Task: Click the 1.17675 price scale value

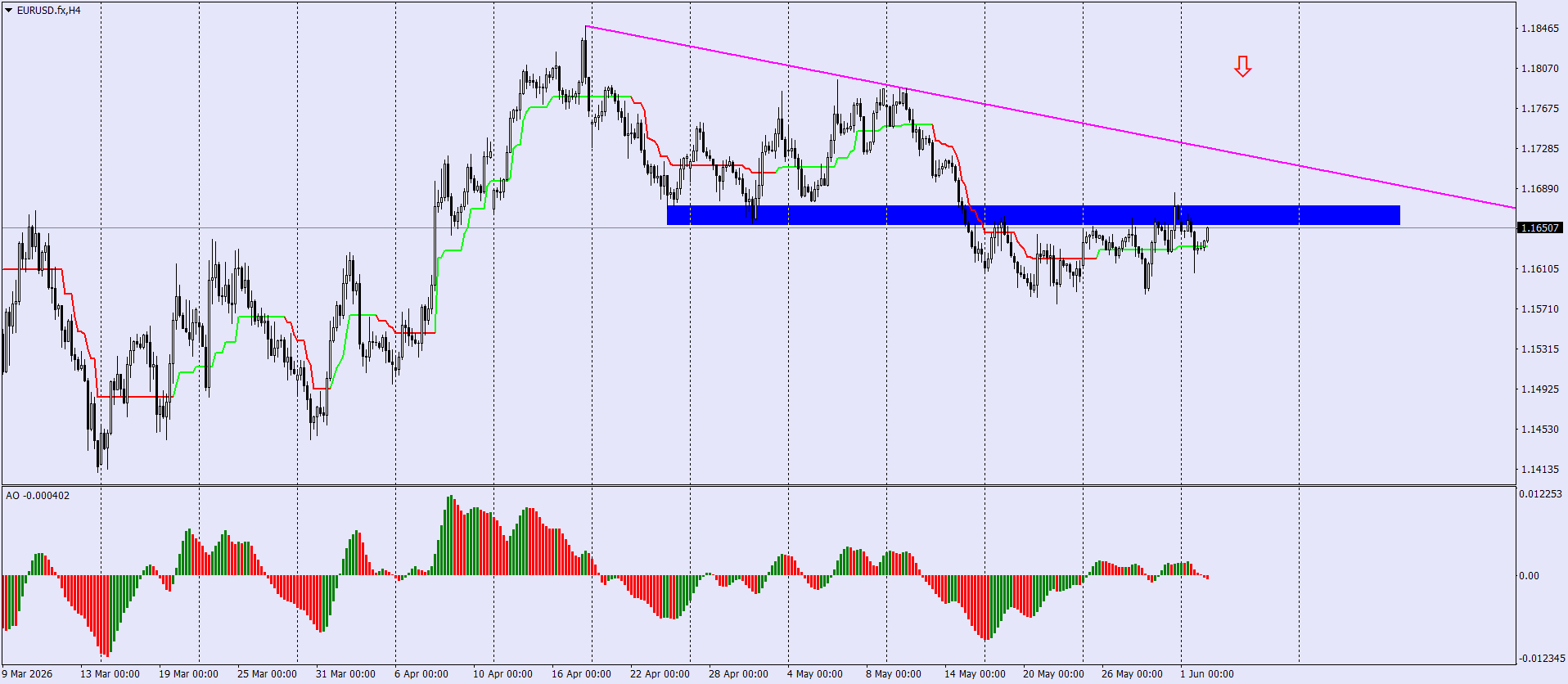Action: 1539,109
